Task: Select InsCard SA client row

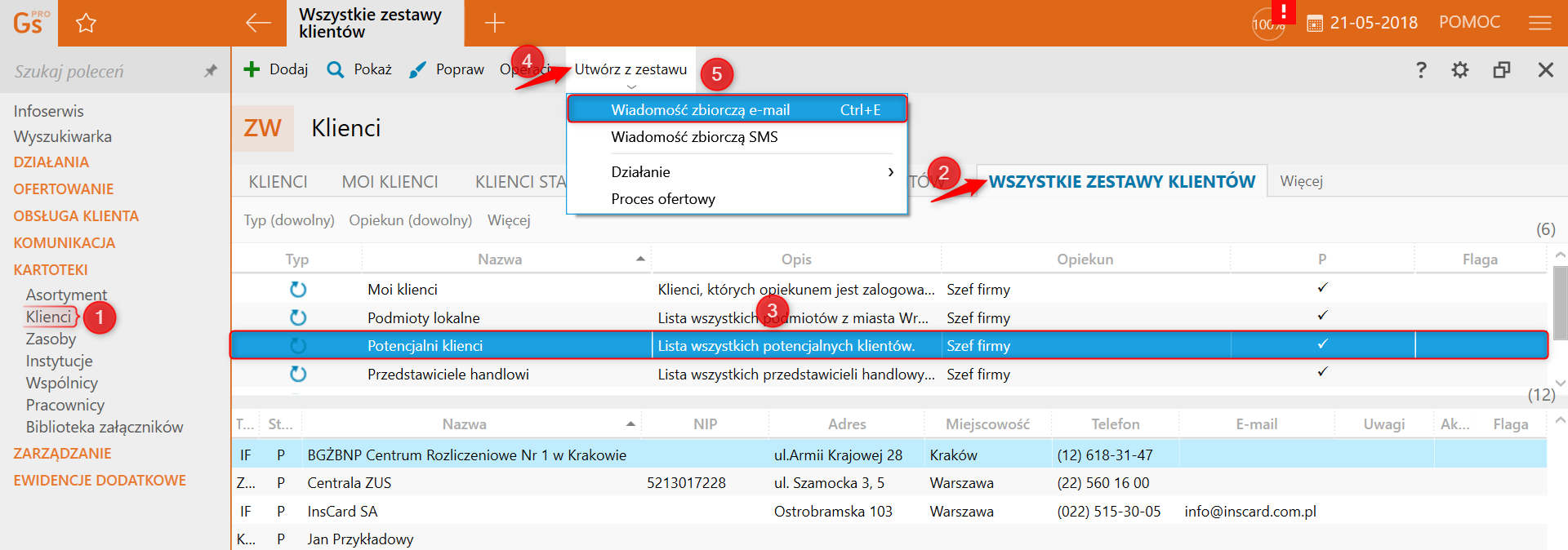Action: [889, 511]
